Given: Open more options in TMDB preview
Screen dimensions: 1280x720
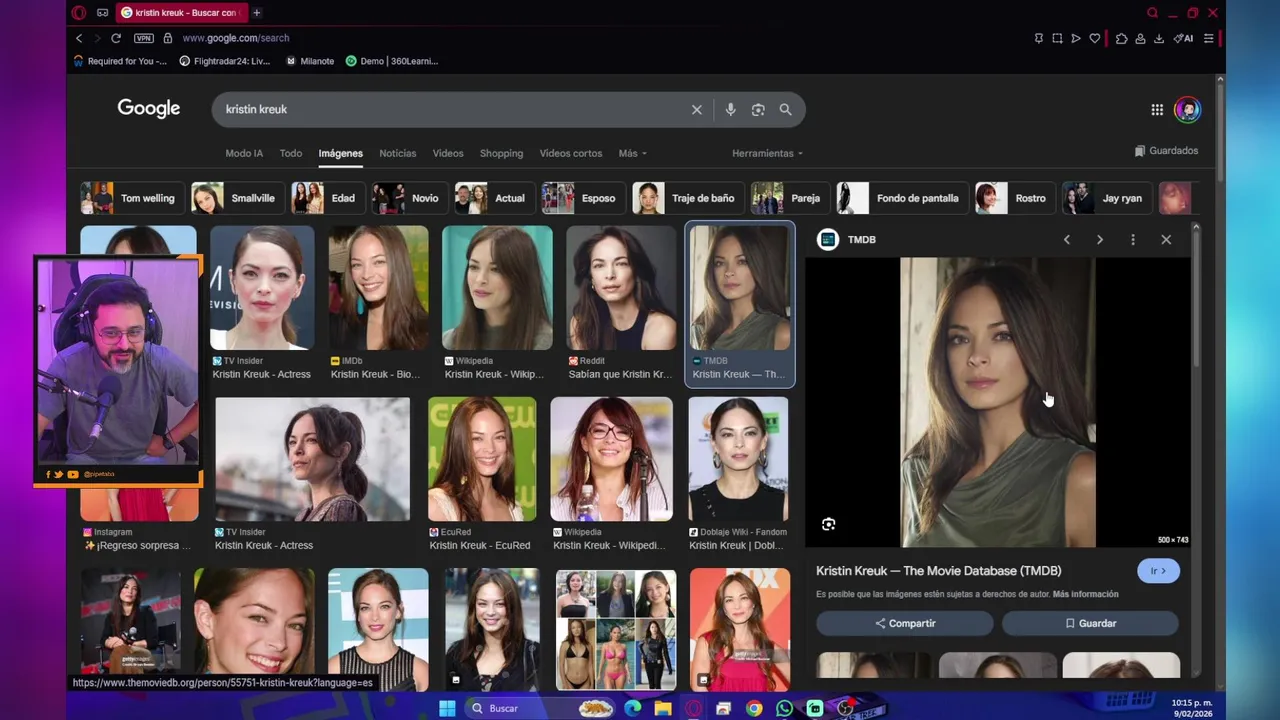Looking at the screenshot, I should point(1133,240).
